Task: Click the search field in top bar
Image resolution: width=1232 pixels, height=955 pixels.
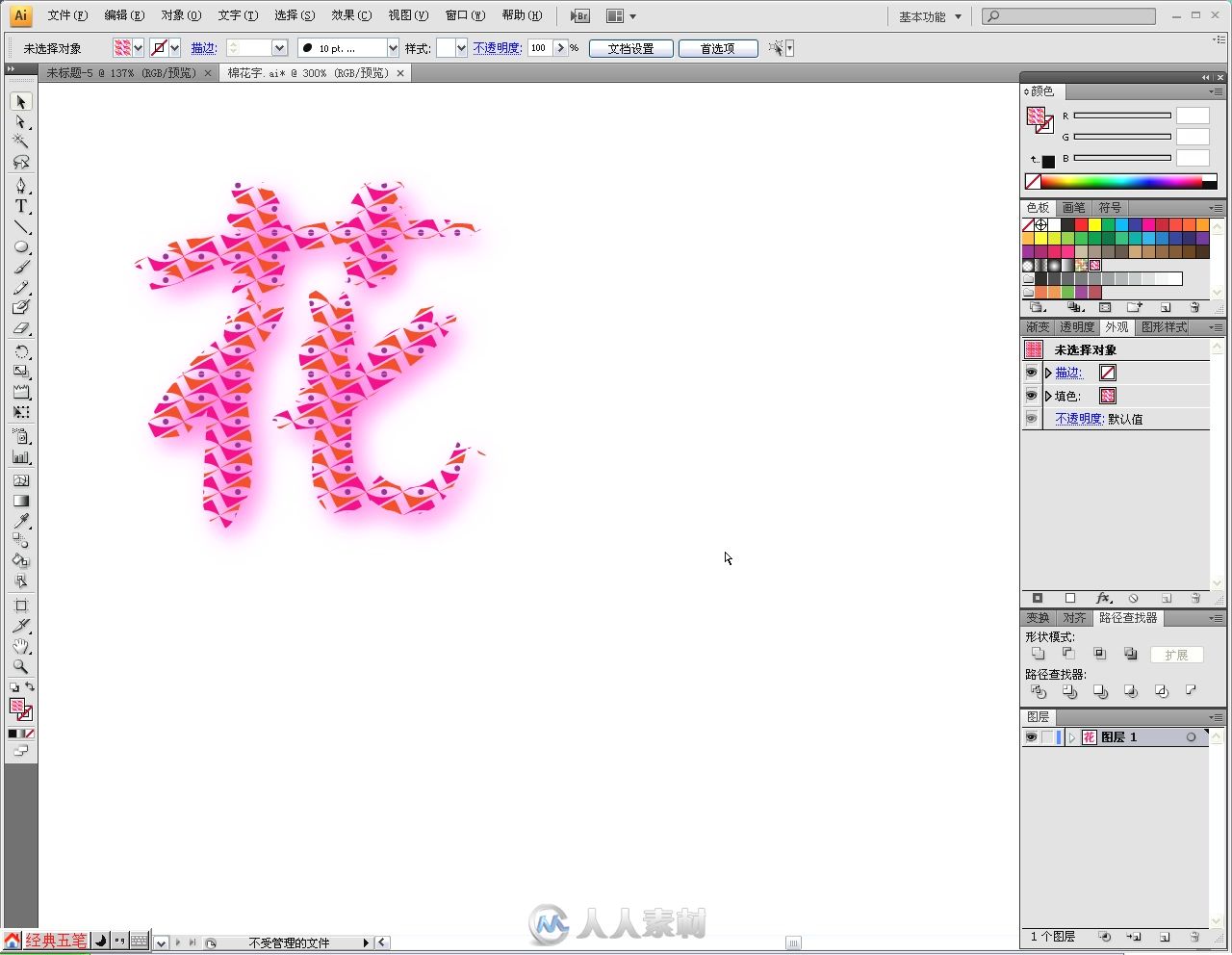Action: click(1069, 16)
